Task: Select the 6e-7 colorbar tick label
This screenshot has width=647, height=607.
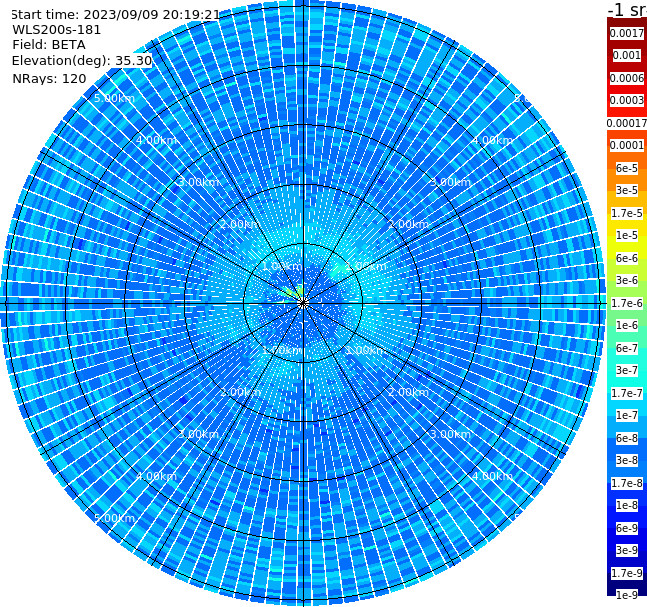Action: point(627,348)
